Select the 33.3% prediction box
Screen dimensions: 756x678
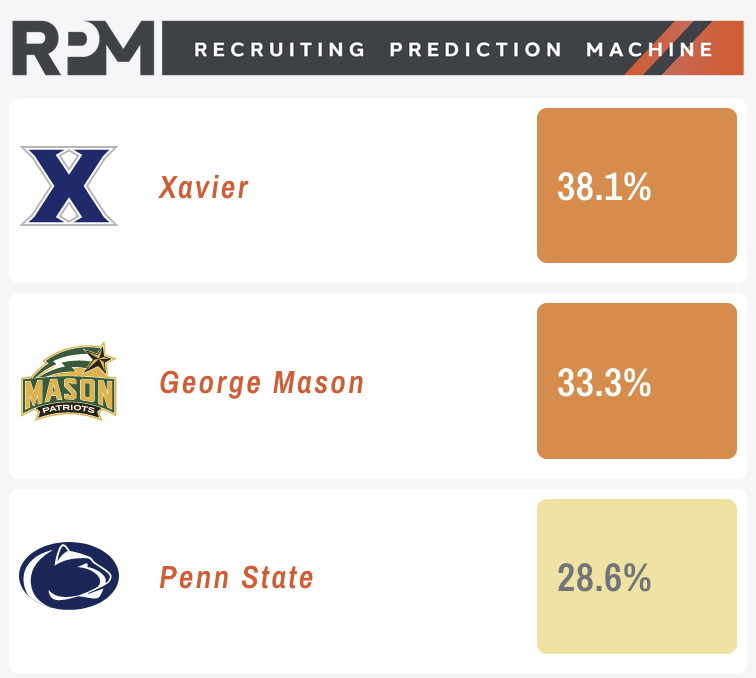tap(637, 381)
